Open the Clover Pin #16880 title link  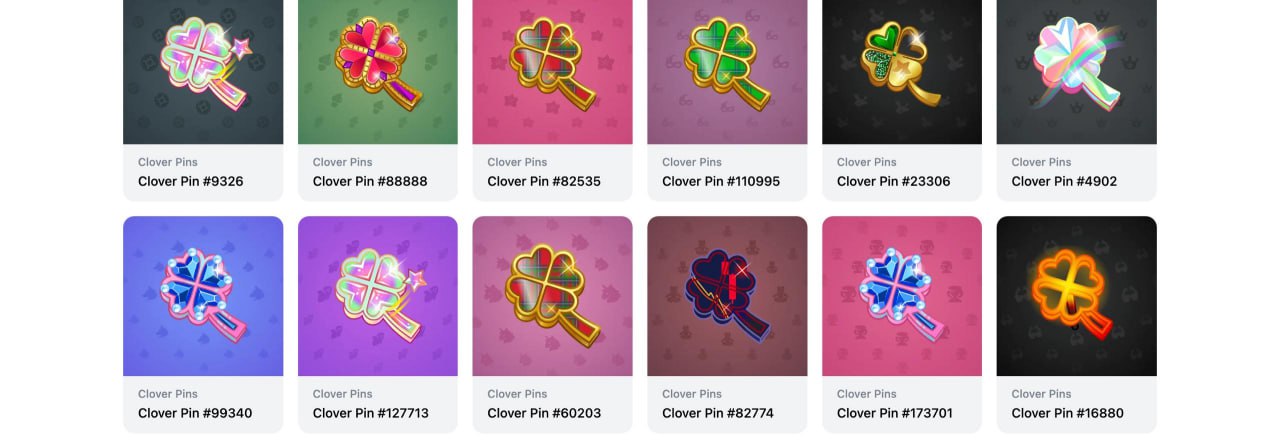click(x=1068, y=413)
